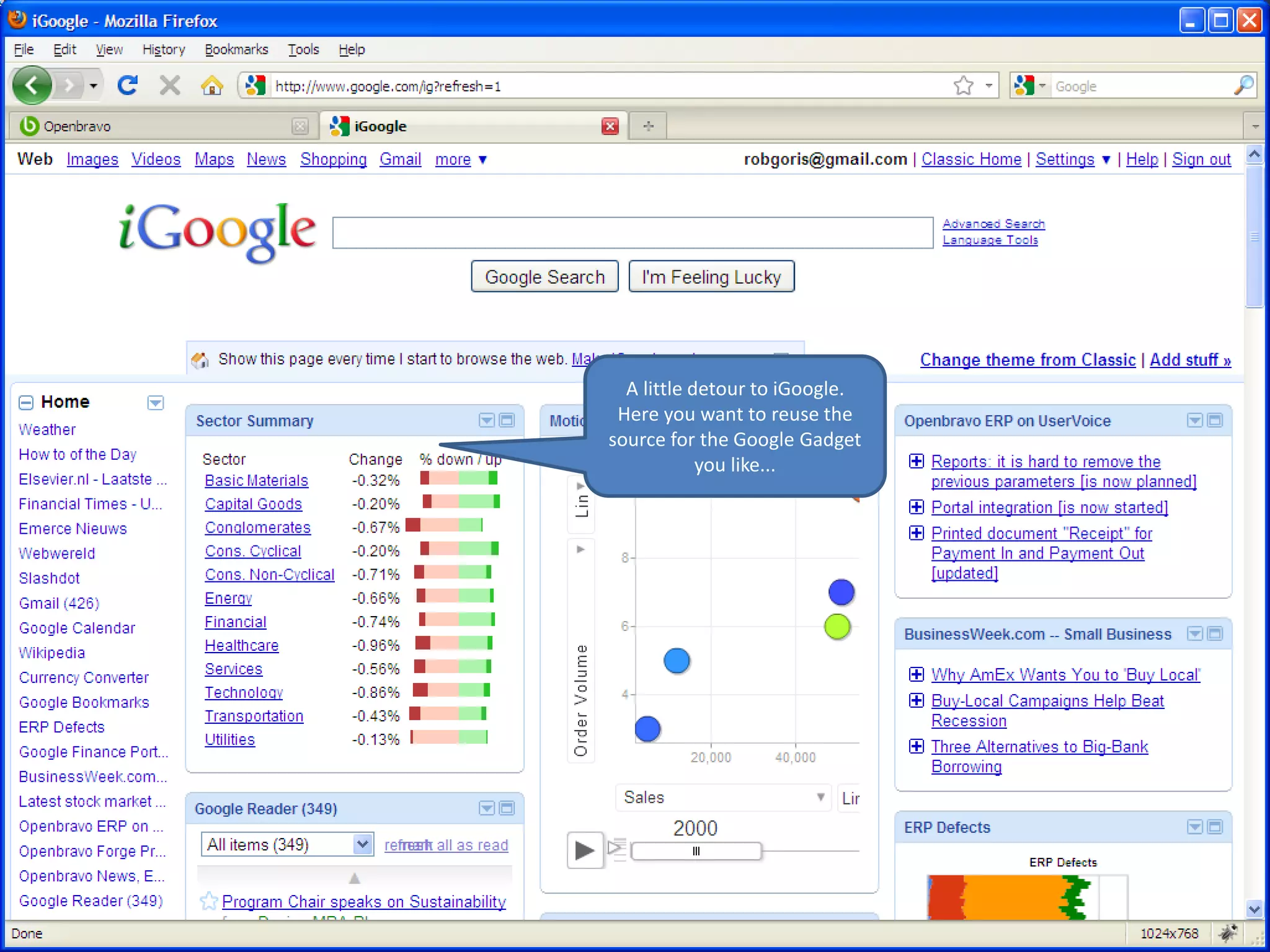The height and width of the screenshot is (952, 1270).
Task: Open the list all tabs arrow
Action: click(x=1255, y=126)
